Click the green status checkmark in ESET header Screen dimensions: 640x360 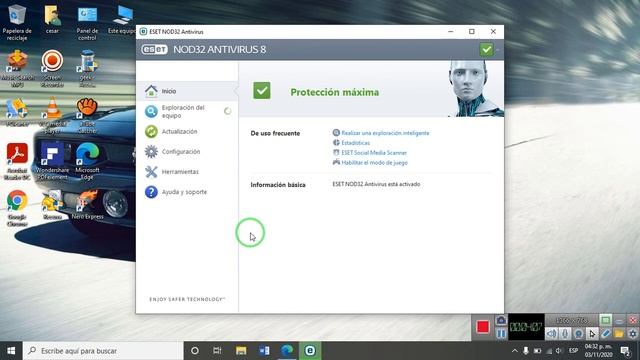[486, 50]
